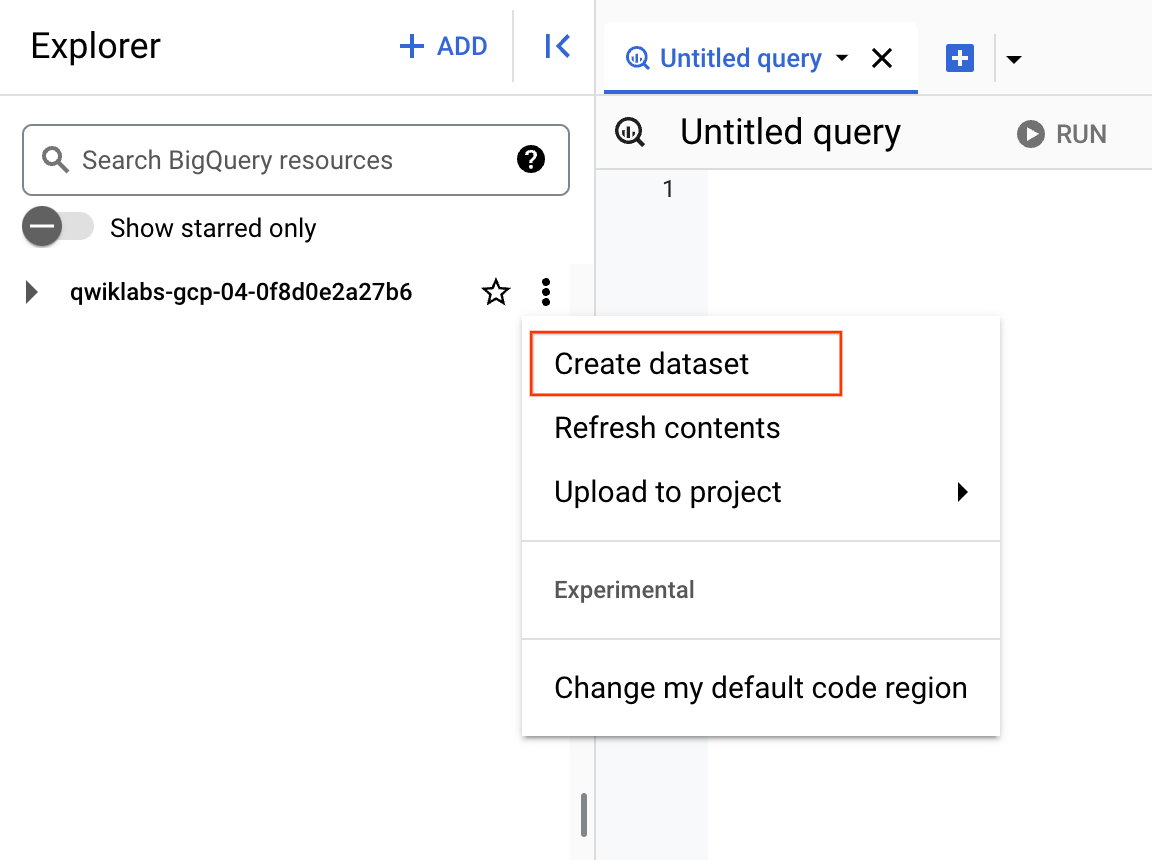This screenshot has height=860, width=1152.
Task: Close the Untitled query tab
Action: tap(882, 58)
